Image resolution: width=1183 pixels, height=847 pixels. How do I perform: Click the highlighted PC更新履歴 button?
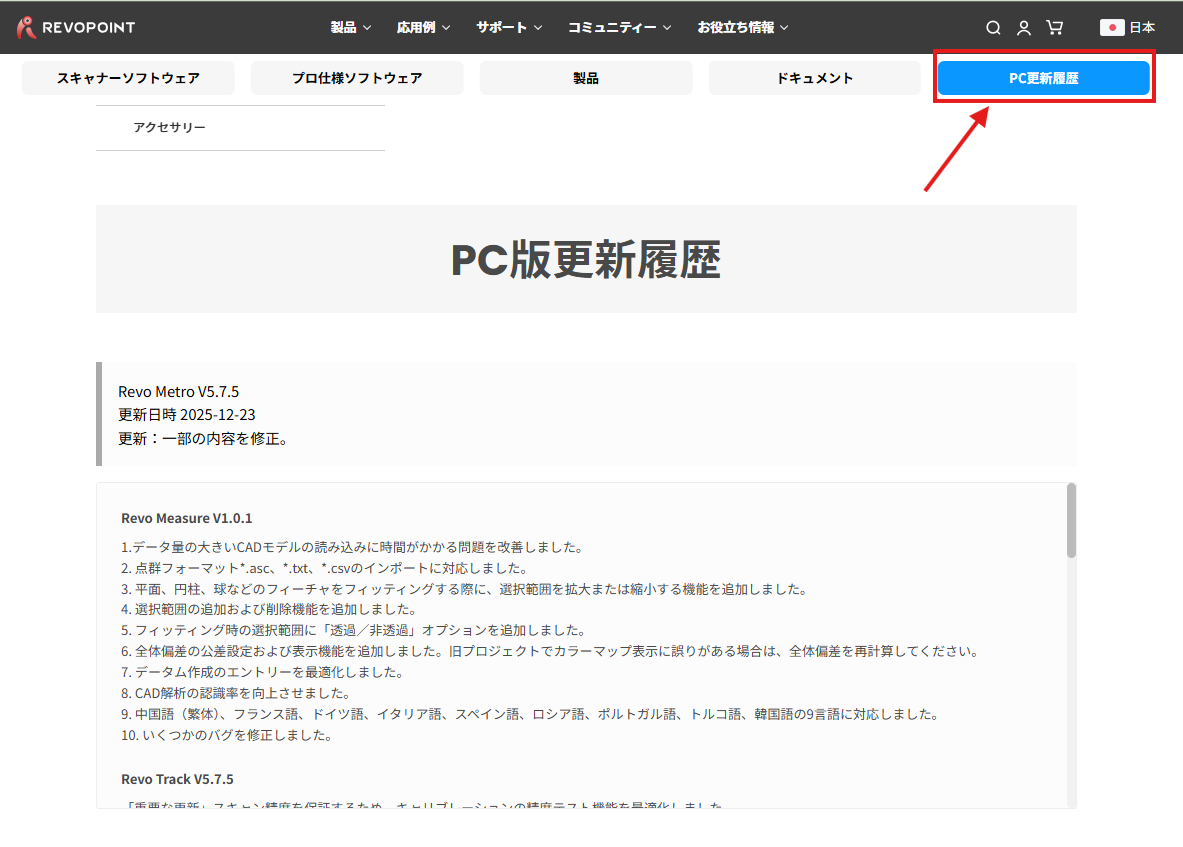(x=1043, y=77)
